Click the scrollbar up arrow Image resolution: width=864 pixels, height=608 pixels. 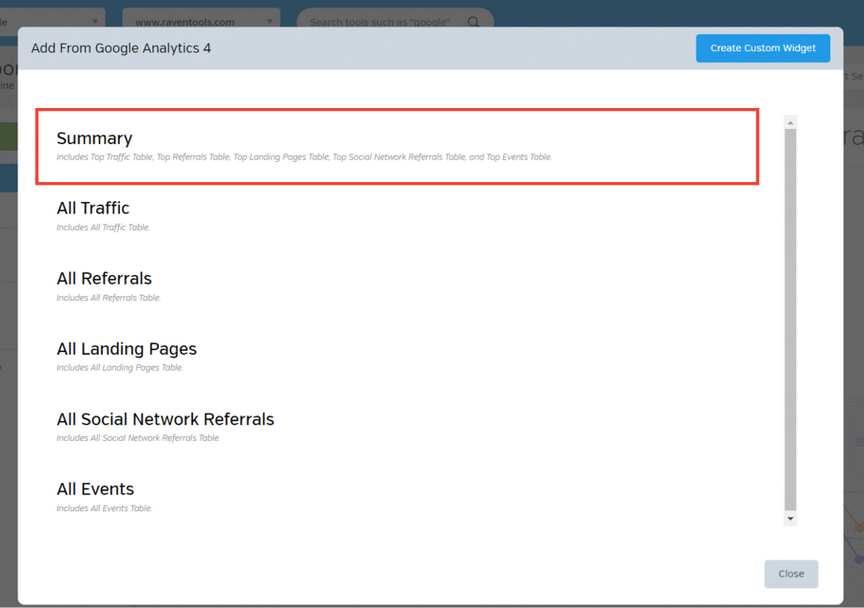790,123
